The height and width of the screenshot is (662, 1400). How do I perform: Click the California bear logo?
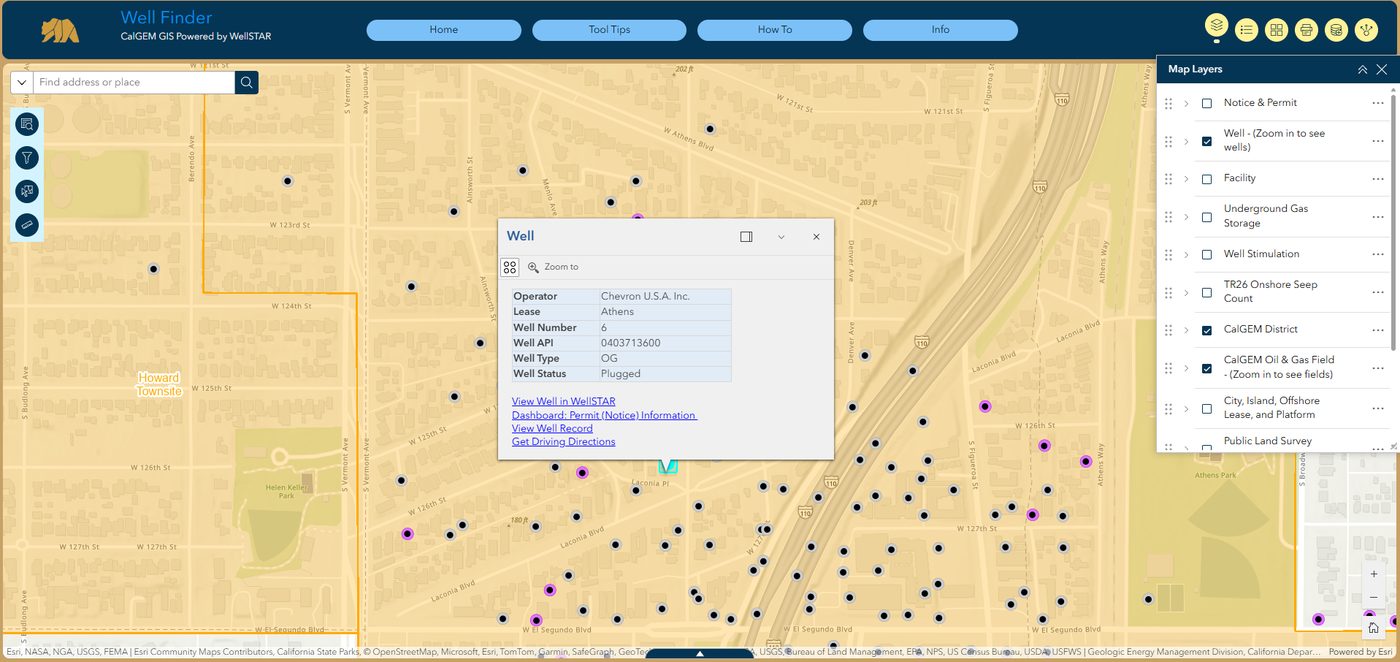[60, 31]
